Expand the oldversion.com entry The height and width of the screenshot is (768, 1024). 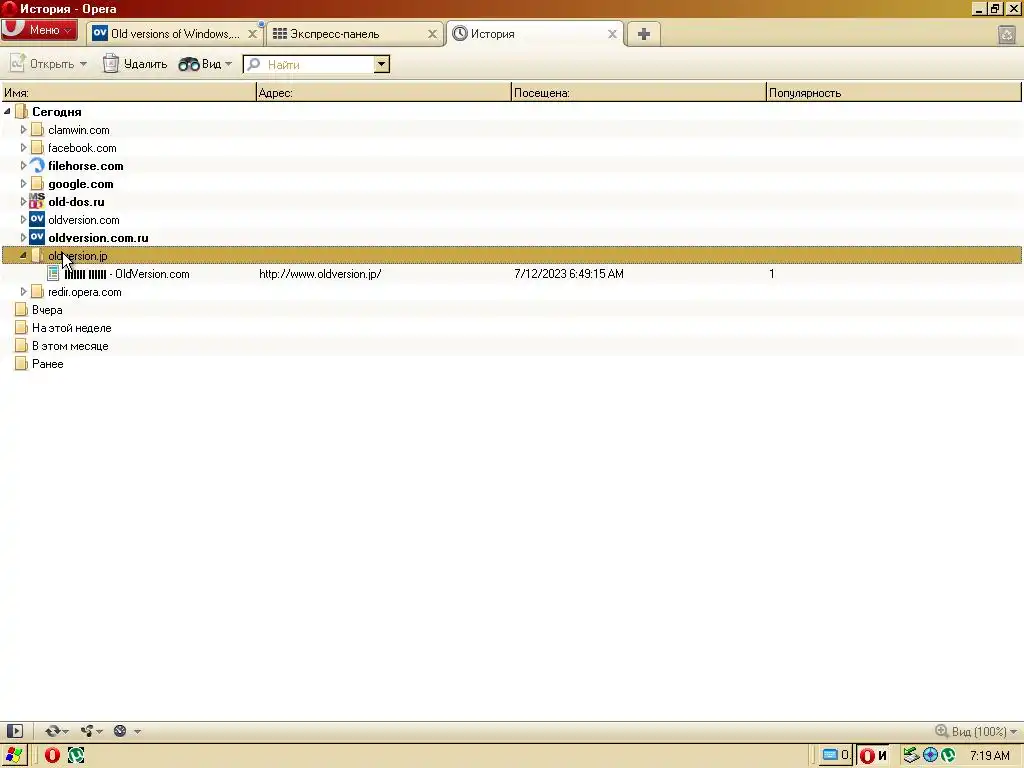(23, 219)
